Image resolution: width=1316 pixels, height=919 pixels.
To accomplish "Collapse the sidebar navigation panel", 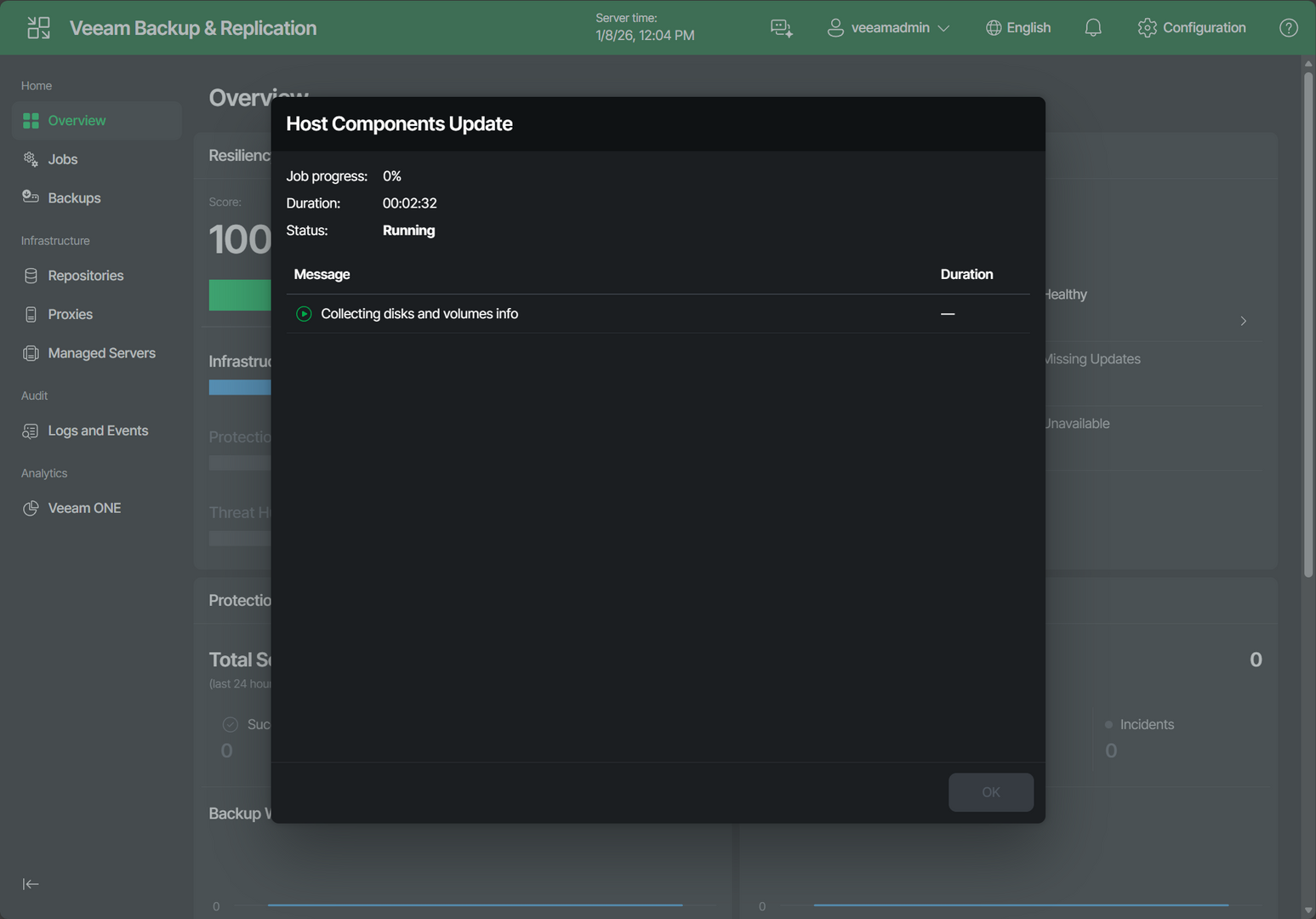I will pos(31,884).
